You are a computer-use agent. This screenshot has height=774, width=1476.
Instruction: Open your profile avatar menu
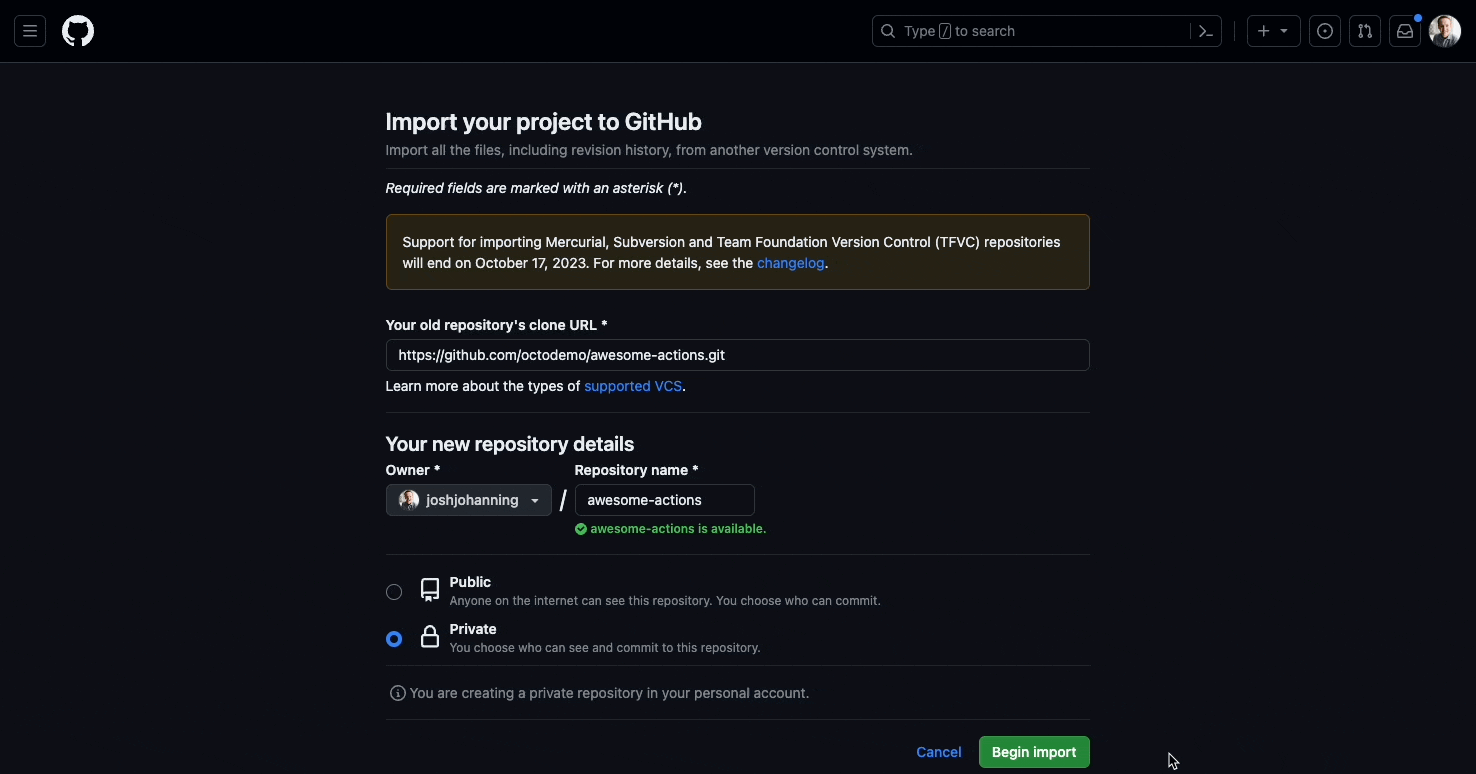click(1445, 31)
